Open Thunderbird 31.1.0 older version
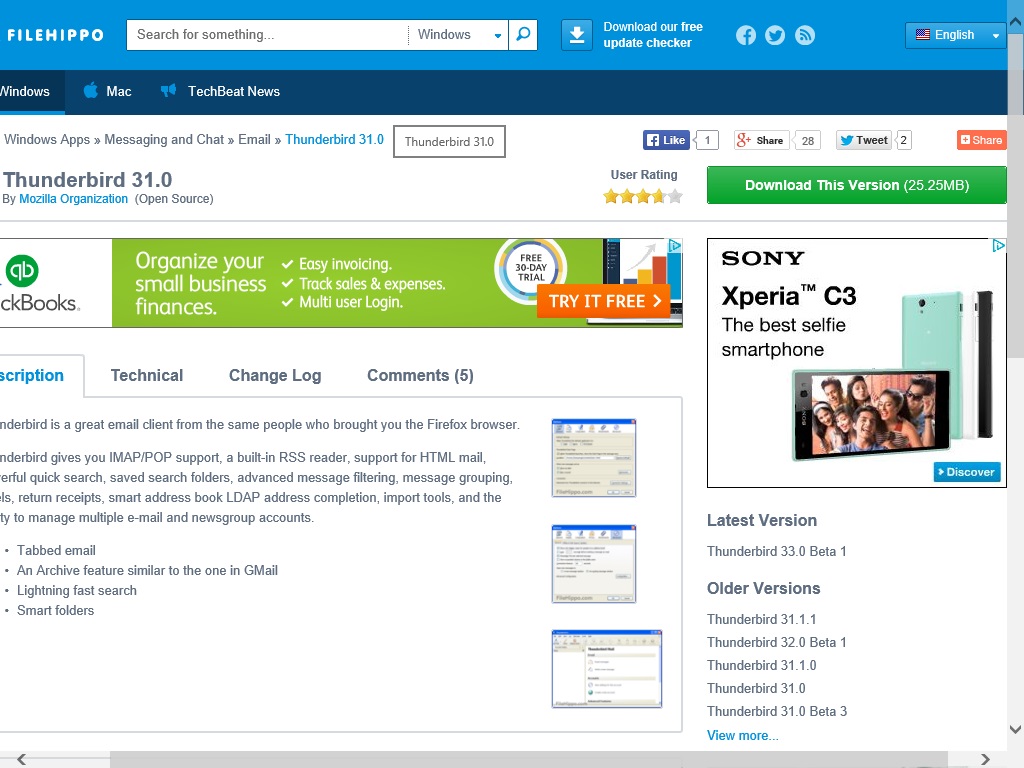This screenshot has height=768, width=1024. click(761, 665)
